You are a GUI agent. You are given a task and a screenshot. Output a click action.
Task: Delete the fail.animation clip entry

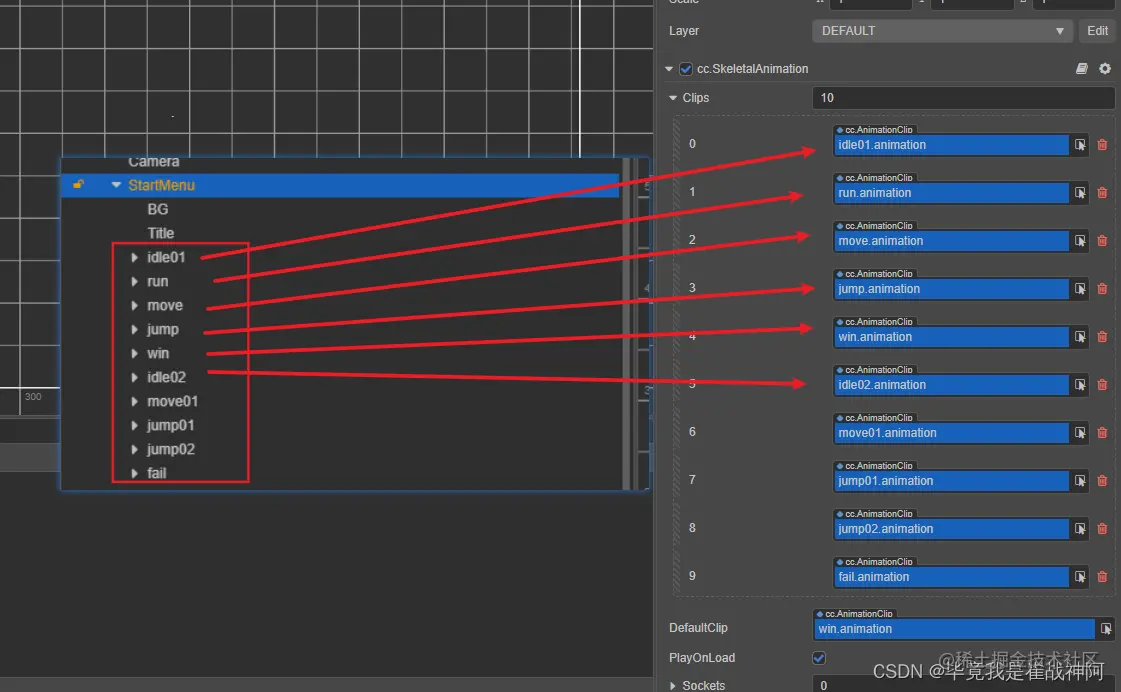tap(1102, 577)
